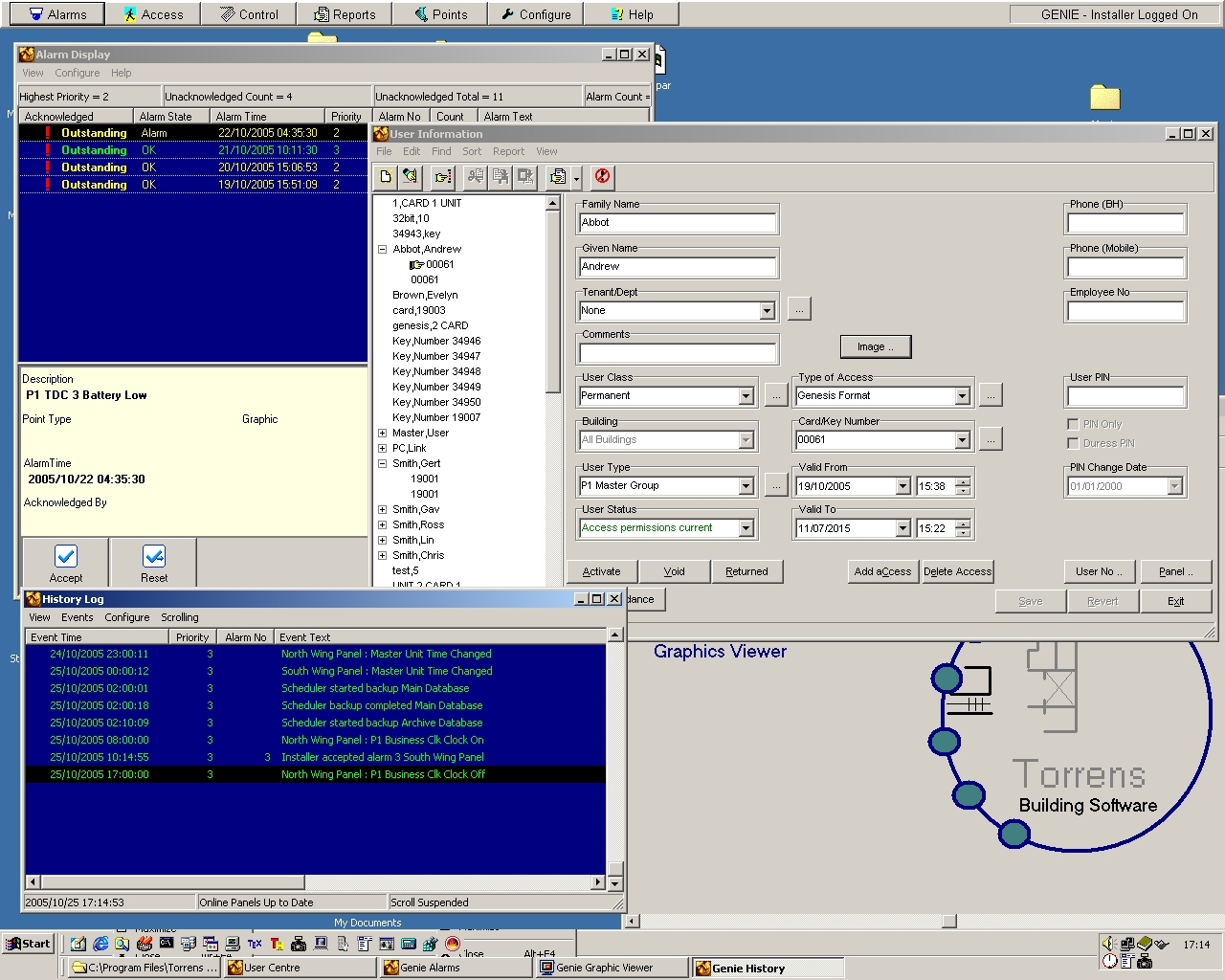Click the greyed-out cut icon in User Information toolbar
Image resolution: width=1225 pixels, height=980 pixels.
(x=476, y=177)
